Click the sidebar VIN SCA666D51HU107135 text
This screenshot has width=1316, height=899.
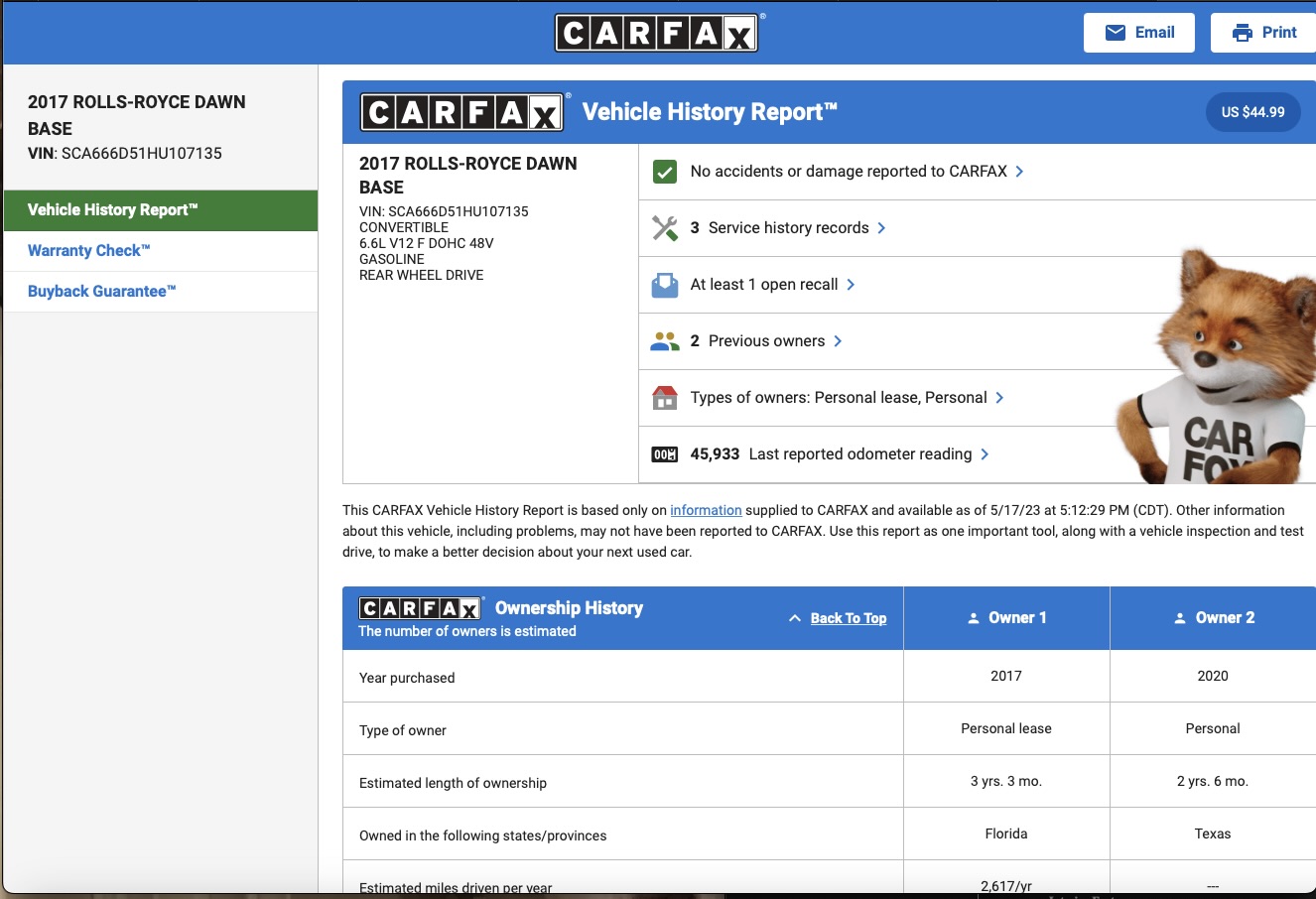pos(125,154)
